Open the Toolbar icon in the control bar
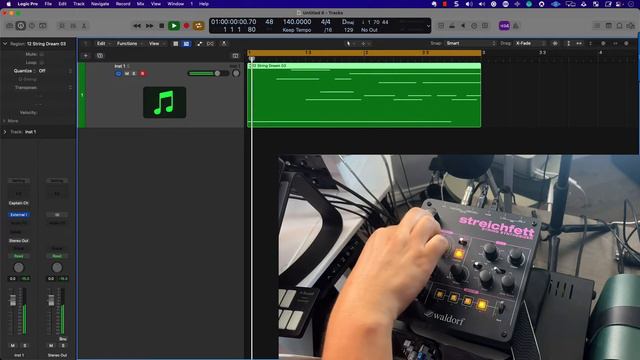Screen dimensions: 640x360 point(42,26)
